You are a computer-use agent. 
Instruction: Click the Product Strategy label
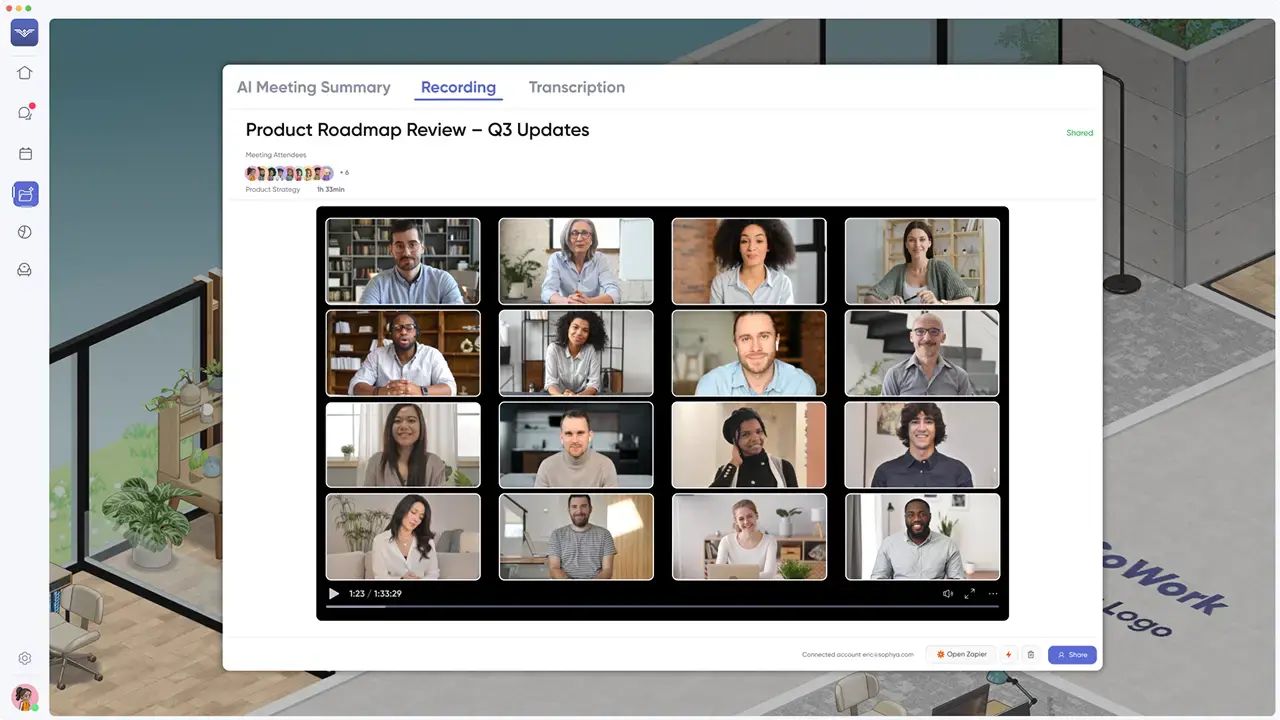click(x=273, y=189)
